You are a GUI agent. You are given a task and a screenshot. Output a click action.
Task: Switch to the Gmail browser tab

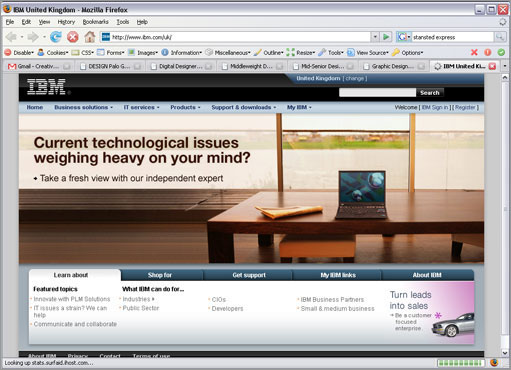pos(39,66)
